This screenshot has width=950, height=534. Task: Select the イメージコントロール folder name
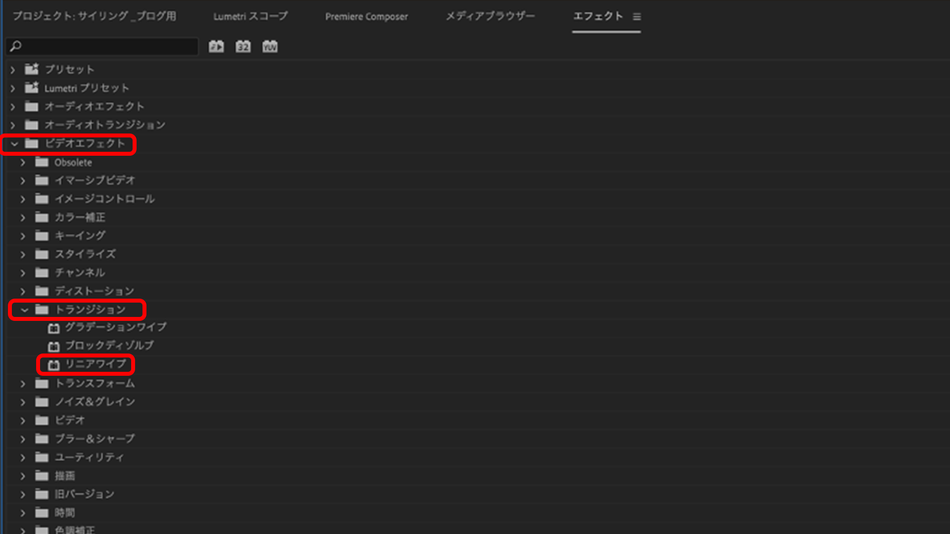coord(105,199)
